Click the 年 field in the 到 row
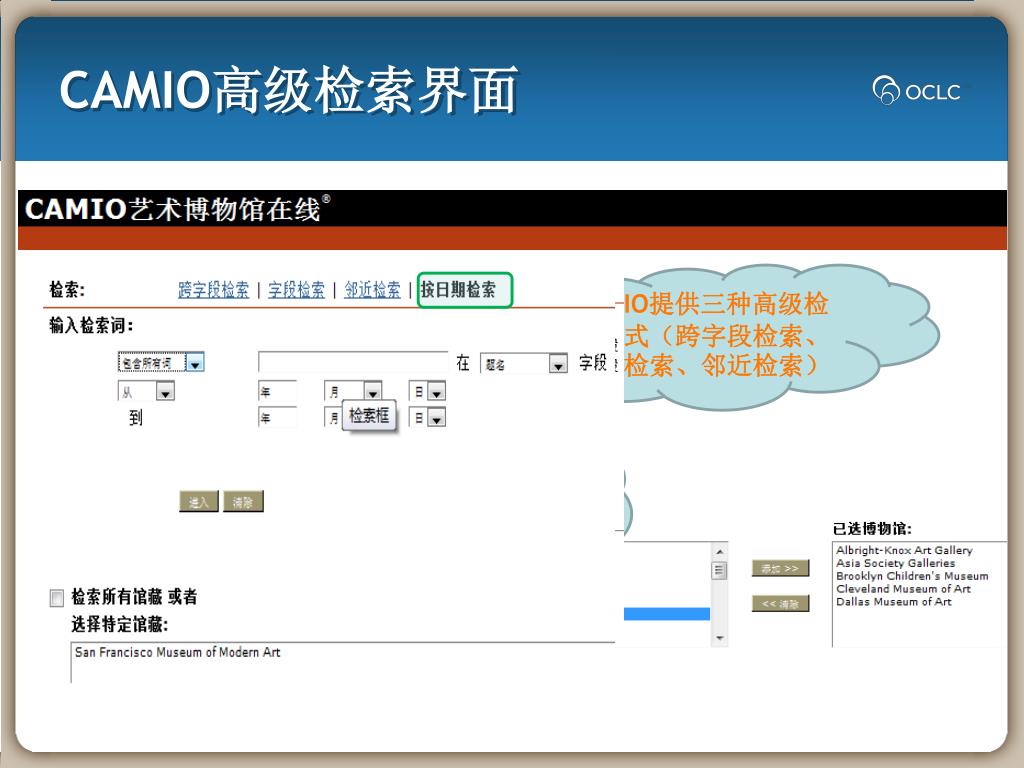The width and height of the screenshot is (1024, 768). [277, 417]
